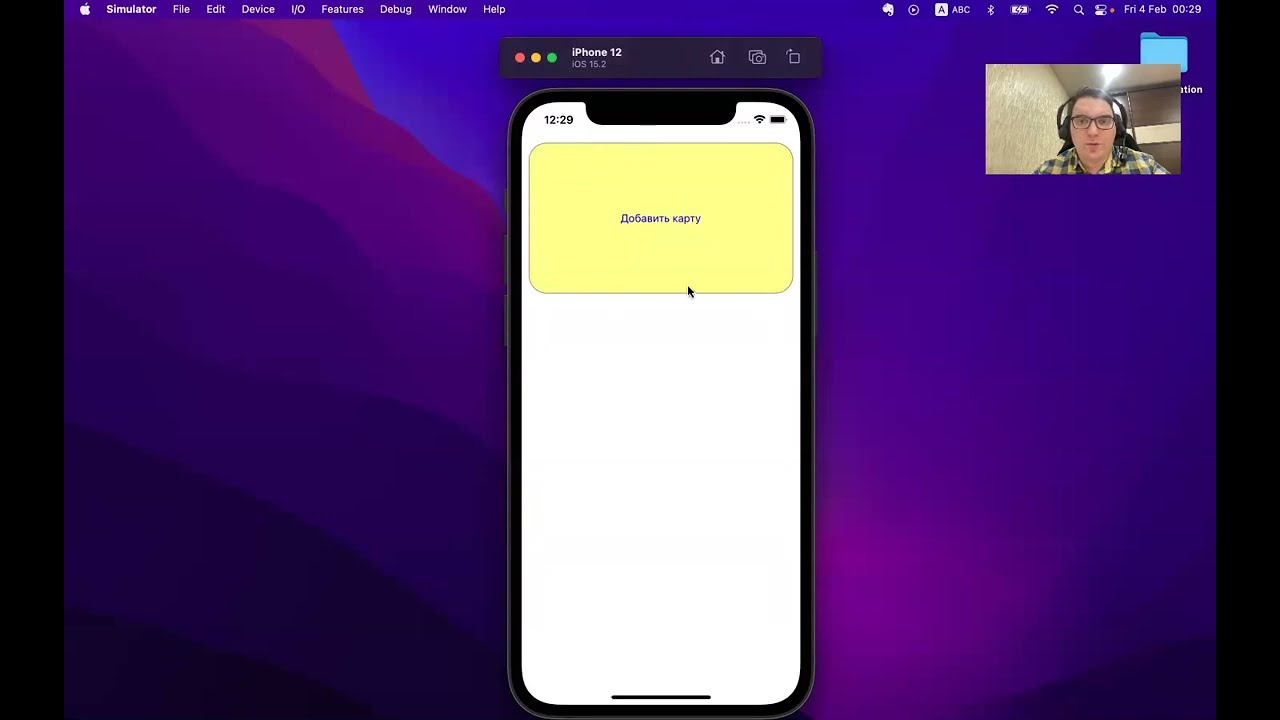Open the battery status menu

pos(1020,9)
